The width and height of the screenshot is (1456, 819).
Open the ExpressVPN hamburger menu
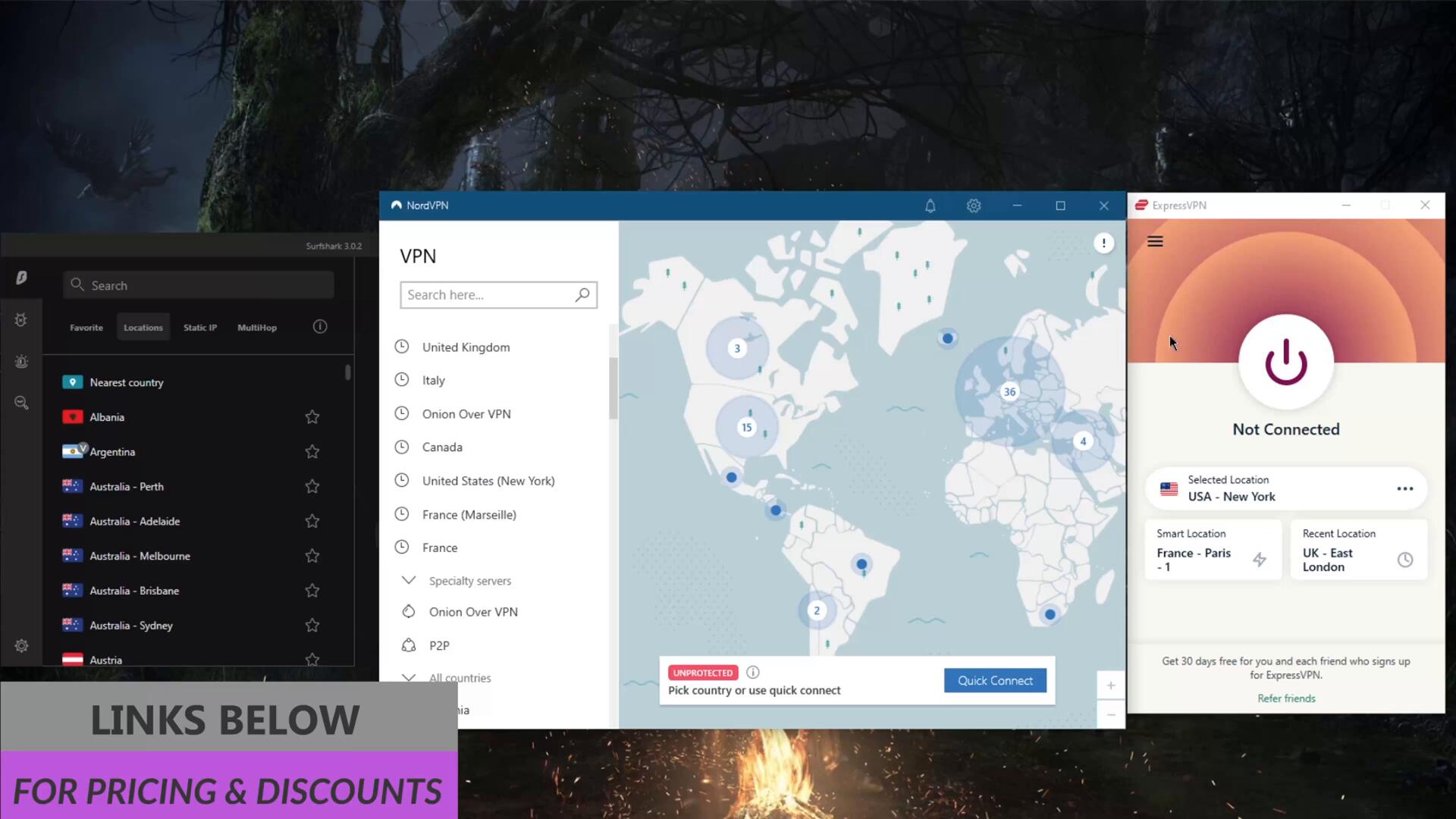click(1155, 242)
